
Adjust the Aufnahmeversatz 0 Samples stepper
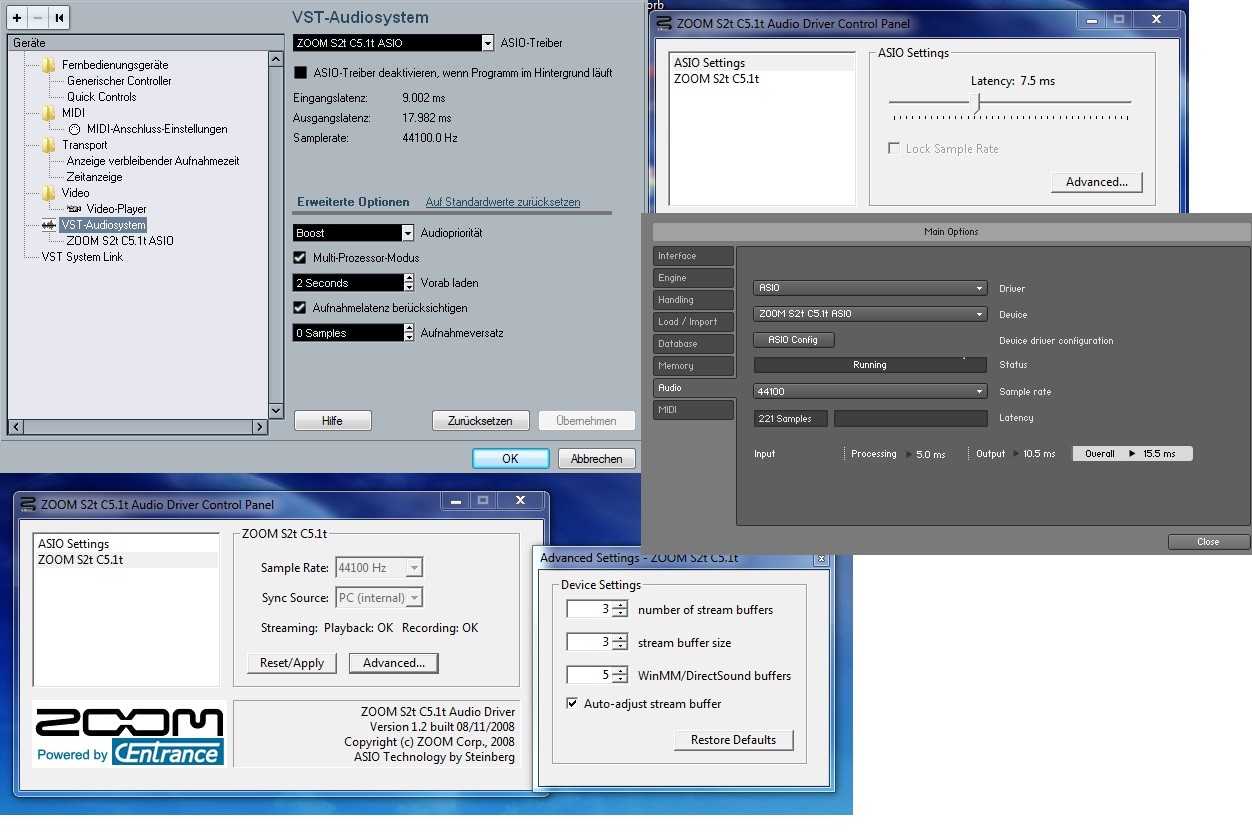408,333
